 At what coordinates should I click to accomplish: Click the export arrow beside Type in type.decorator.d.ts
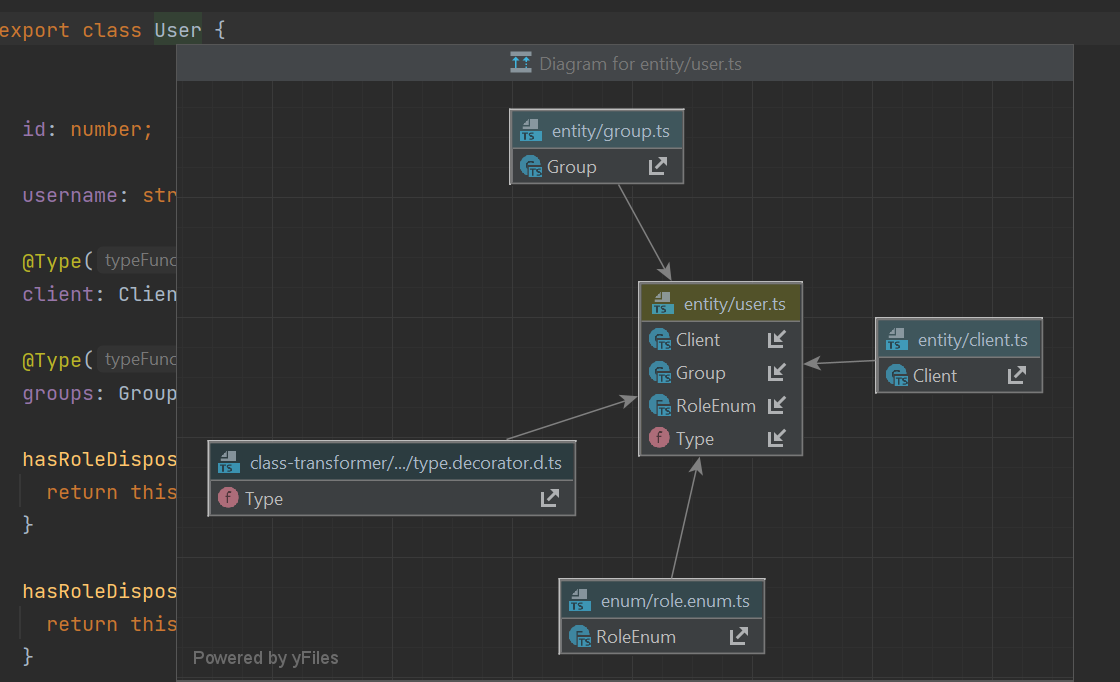point(549,498)
